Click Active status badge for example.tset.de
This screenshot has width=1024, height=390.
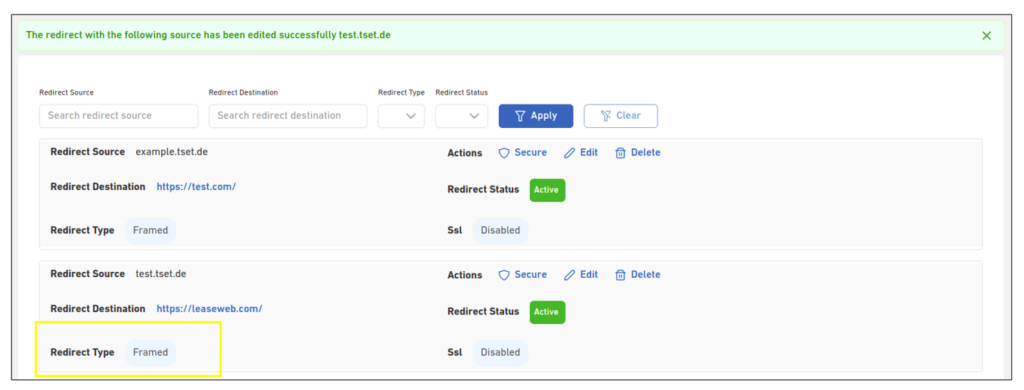pos(547,190)
